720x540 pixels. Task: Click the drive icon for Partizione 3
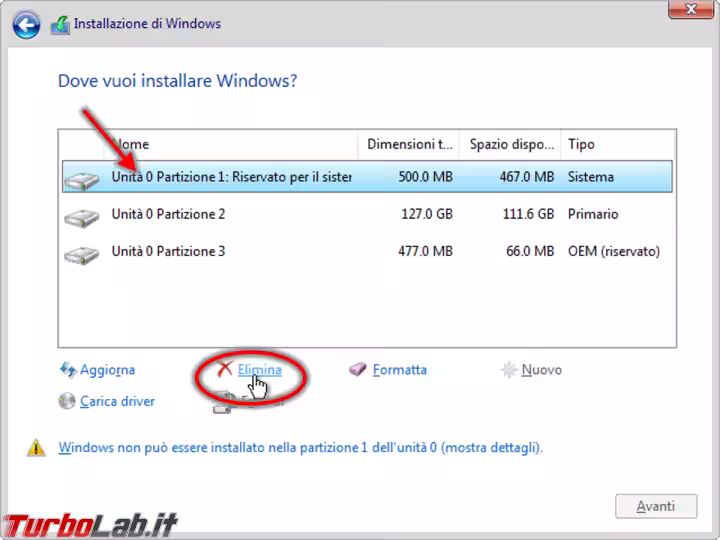click(81, 255)
